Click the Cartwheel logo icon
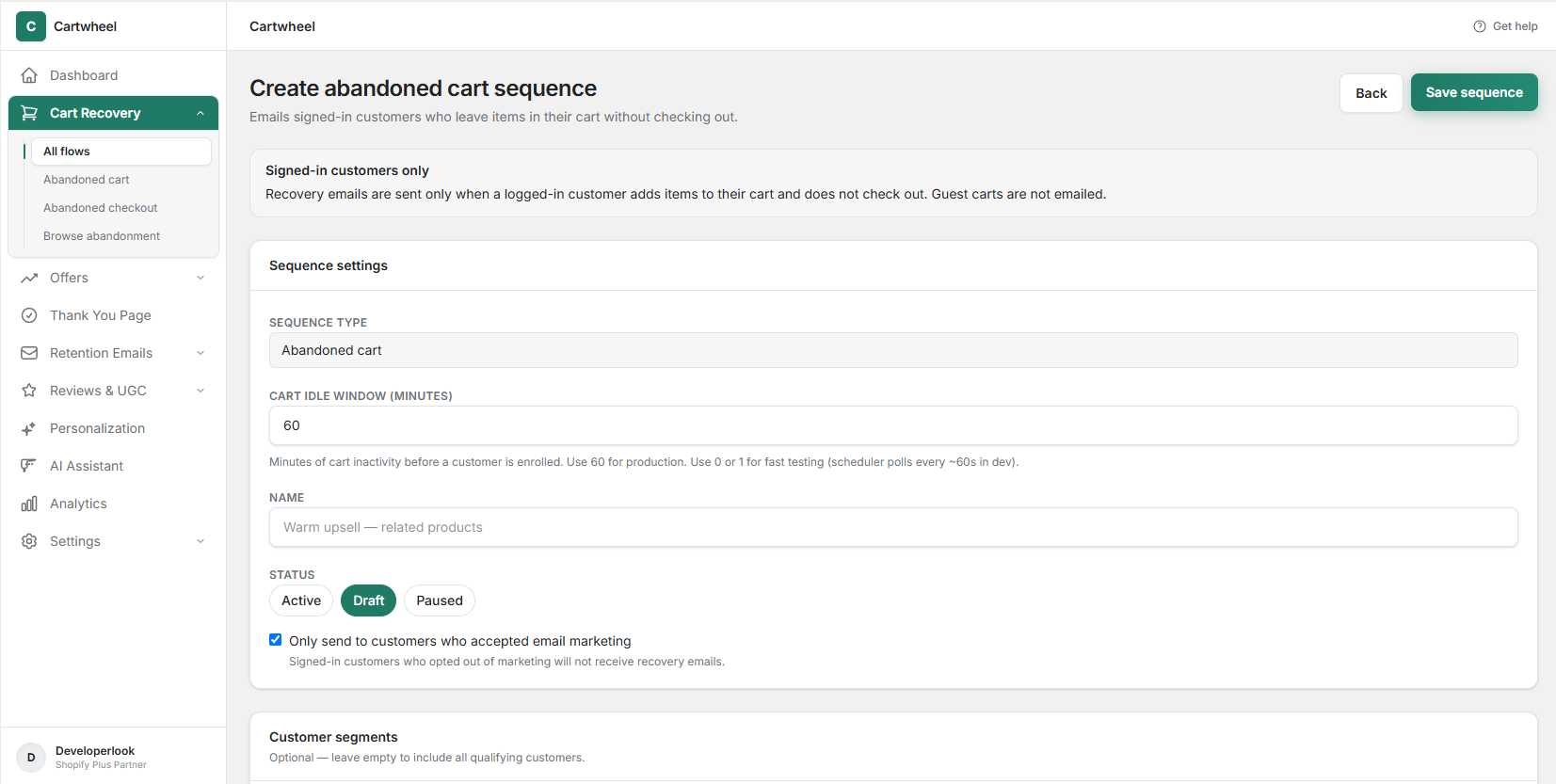The width and height of the screenshot is (1556, 784). pos(31,26)
